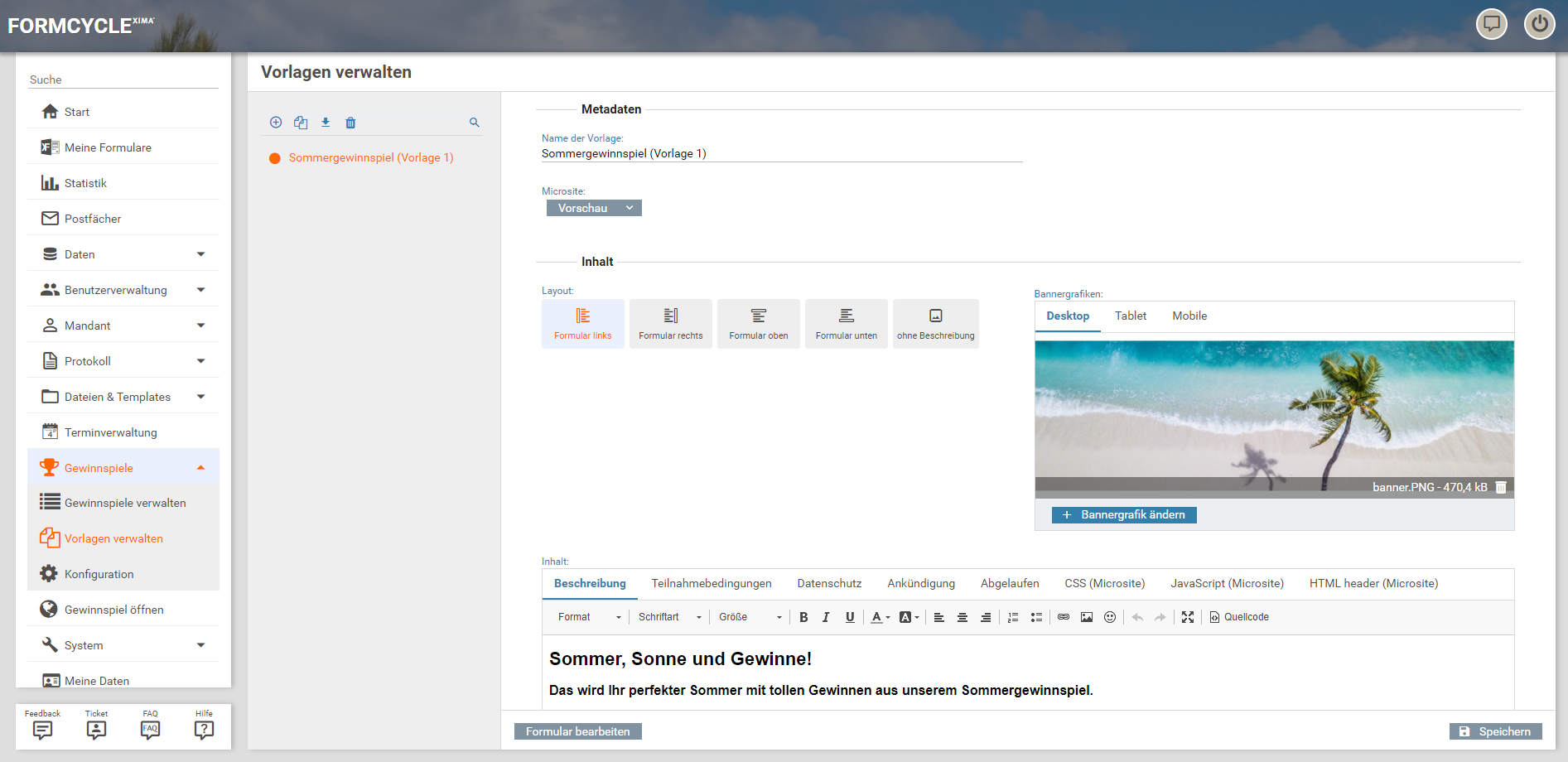
Task: Click the Speichern button
Action: 1496,731
